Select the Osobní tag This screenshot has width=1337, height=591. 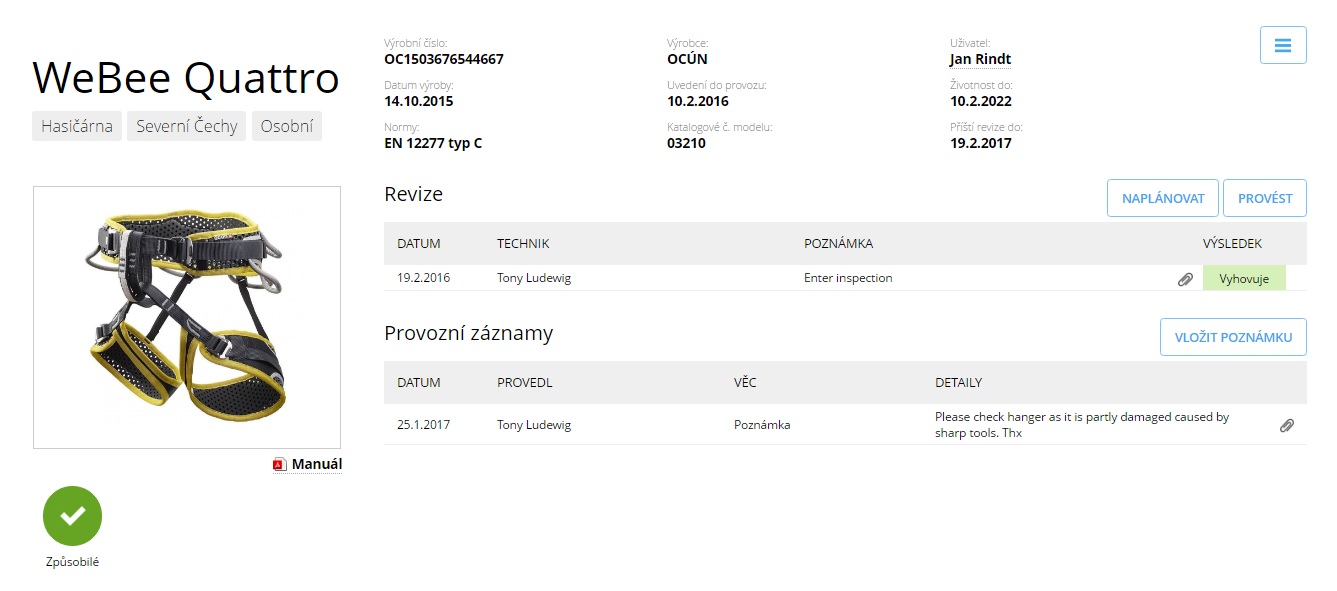287,126
